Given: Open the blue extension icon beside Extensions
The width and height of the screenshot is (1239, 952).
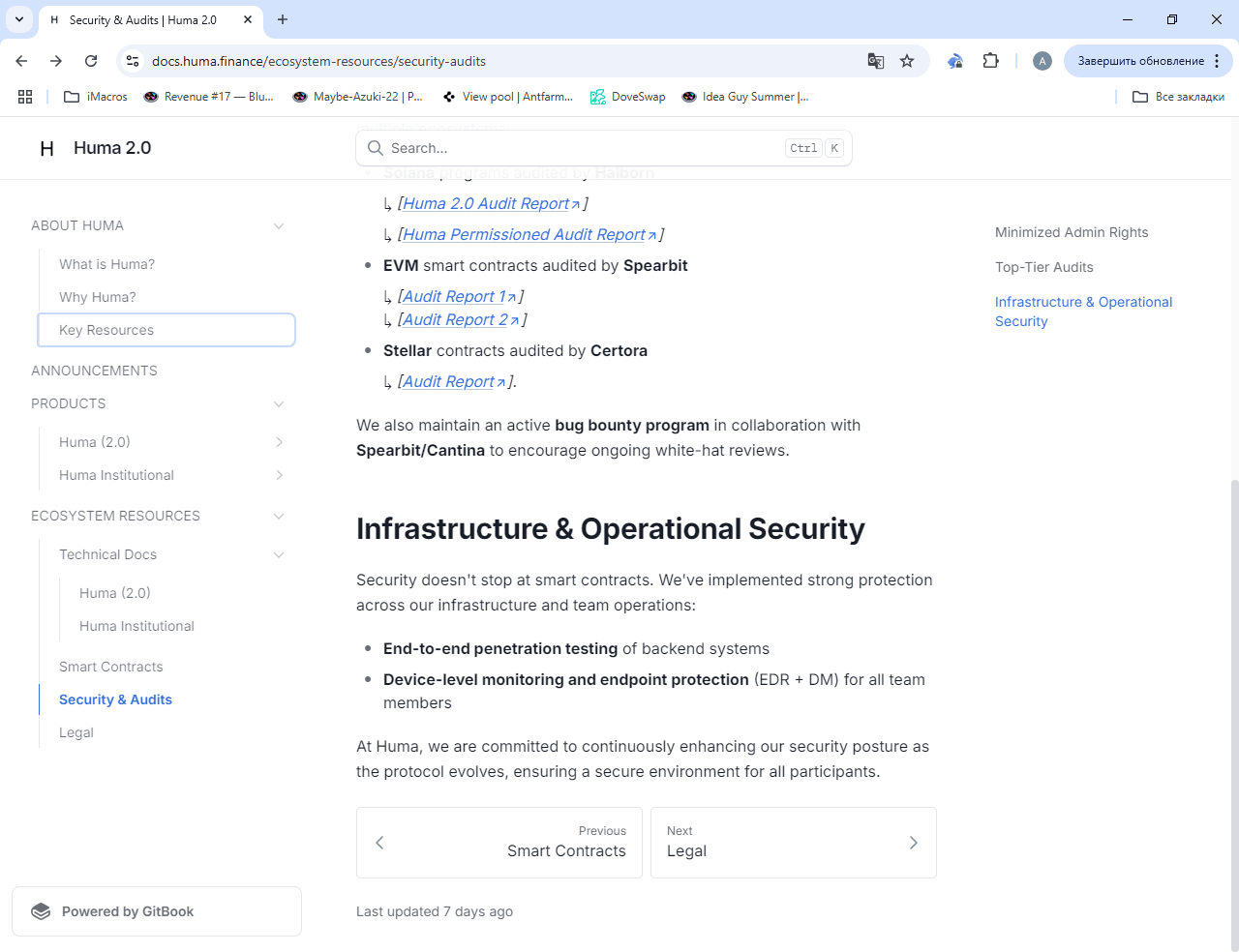Looking at the screenshot, I should 955,61.
